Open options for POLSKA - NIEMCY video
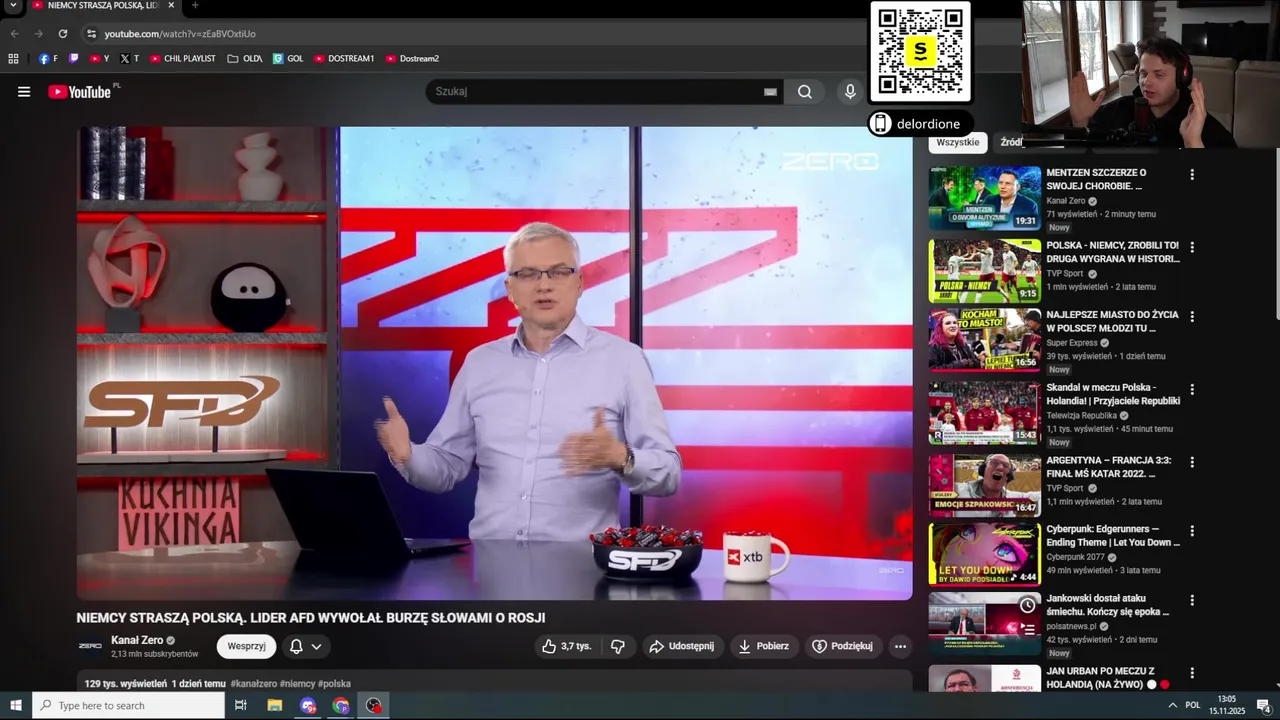 pos(1191,247)
